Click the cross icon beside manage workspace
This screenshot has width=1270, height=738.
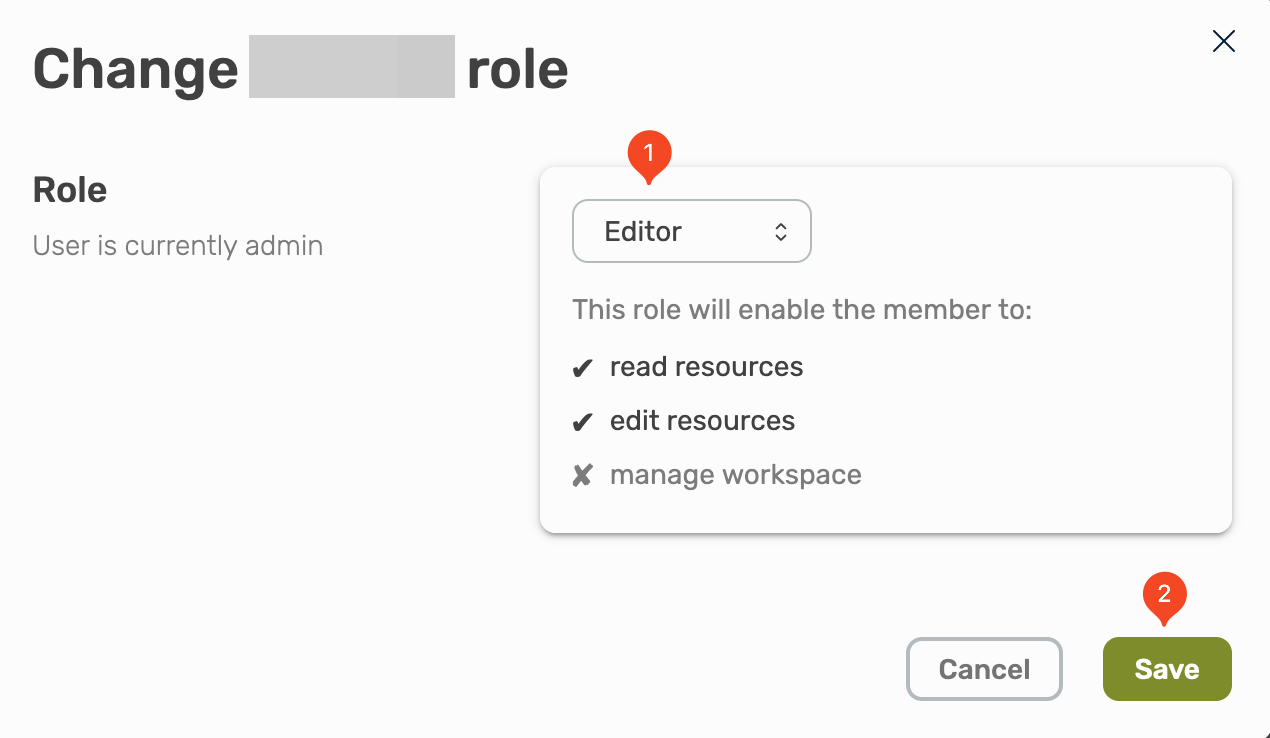[x=583, y=475]
